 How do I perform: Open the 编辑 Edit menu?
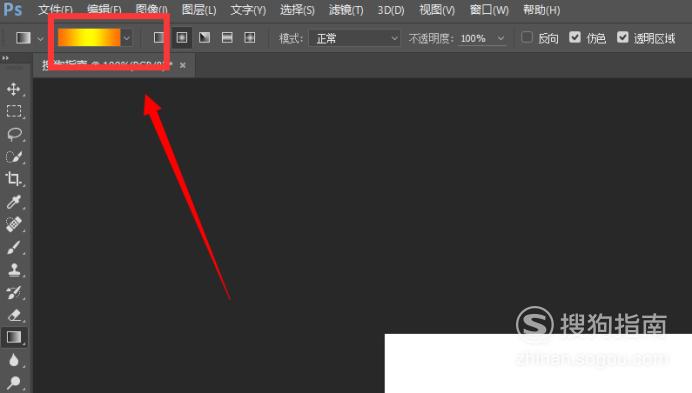(x=104, y=10)
